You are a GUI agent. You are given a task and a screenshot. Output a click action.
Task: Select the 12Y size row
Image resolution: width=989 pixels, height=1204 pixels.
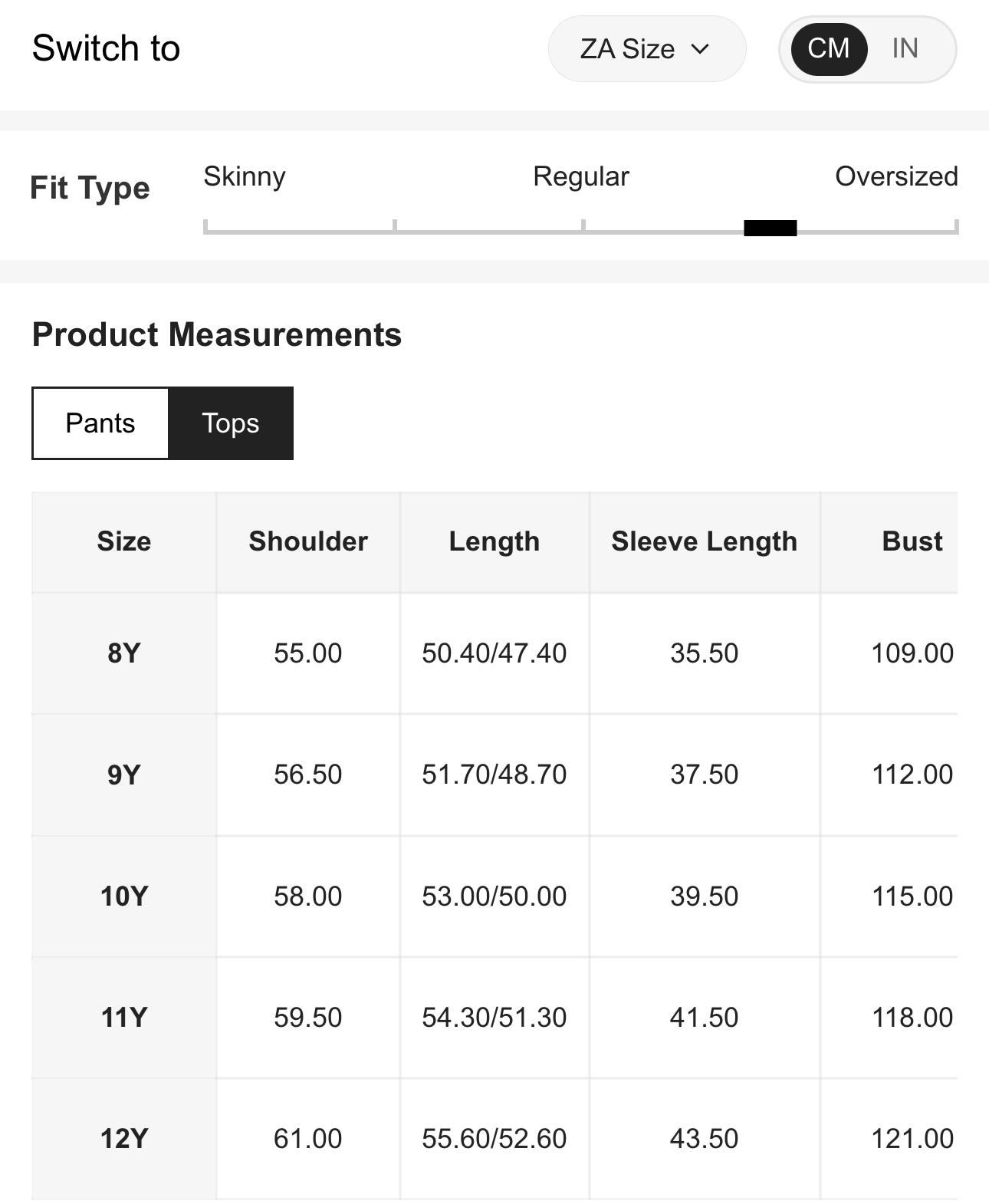coord(123,1139)
